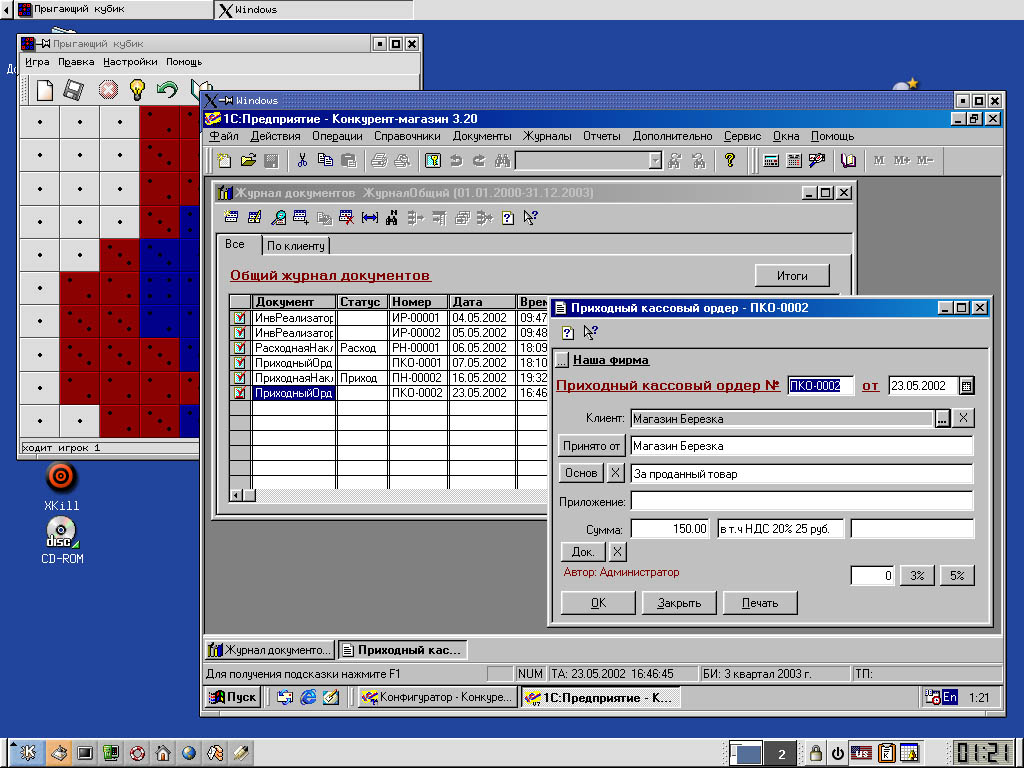Viewport: 1024px width, 768px height.
Task: Click find-by-number binoculars icon in journal toolbar
Action: 392,217
